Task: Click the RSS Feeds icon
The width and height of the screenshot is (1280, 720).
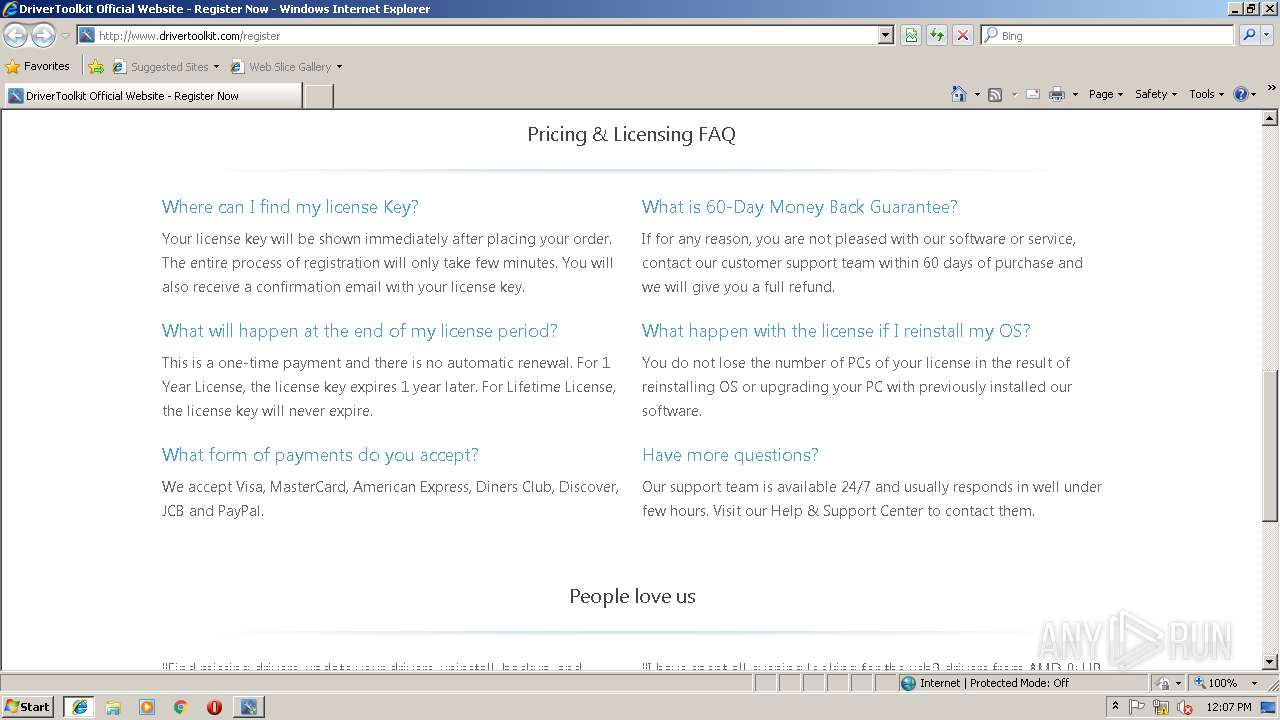Action: (x=995, y=94)
